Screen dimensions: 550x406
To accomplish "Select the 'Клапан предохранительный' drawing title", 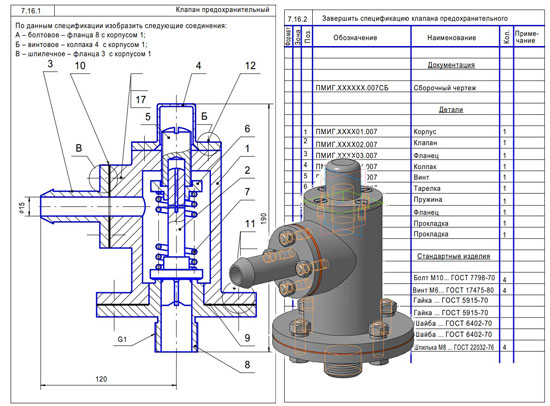I will pos(222,10).
